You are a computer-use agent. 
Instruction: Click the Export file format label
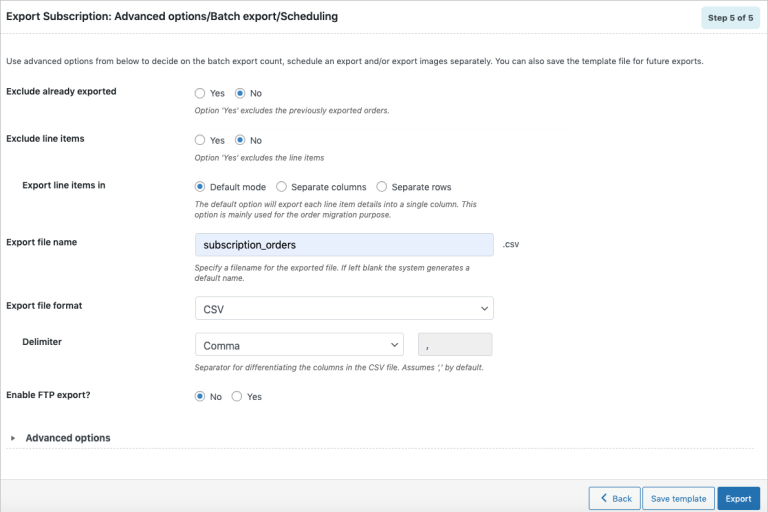(44, 306)
